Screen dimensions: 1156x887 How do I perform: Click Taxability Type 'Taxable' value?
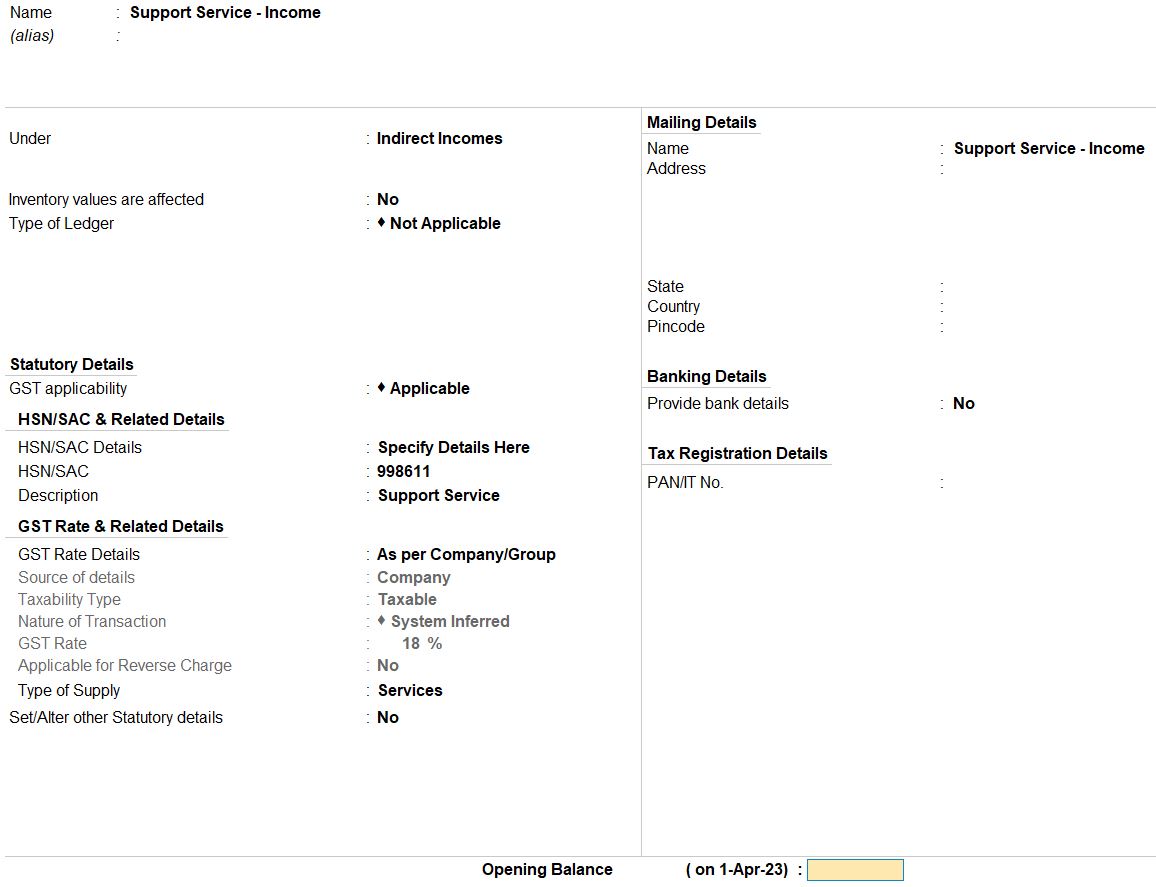click(x=407, y=599)
